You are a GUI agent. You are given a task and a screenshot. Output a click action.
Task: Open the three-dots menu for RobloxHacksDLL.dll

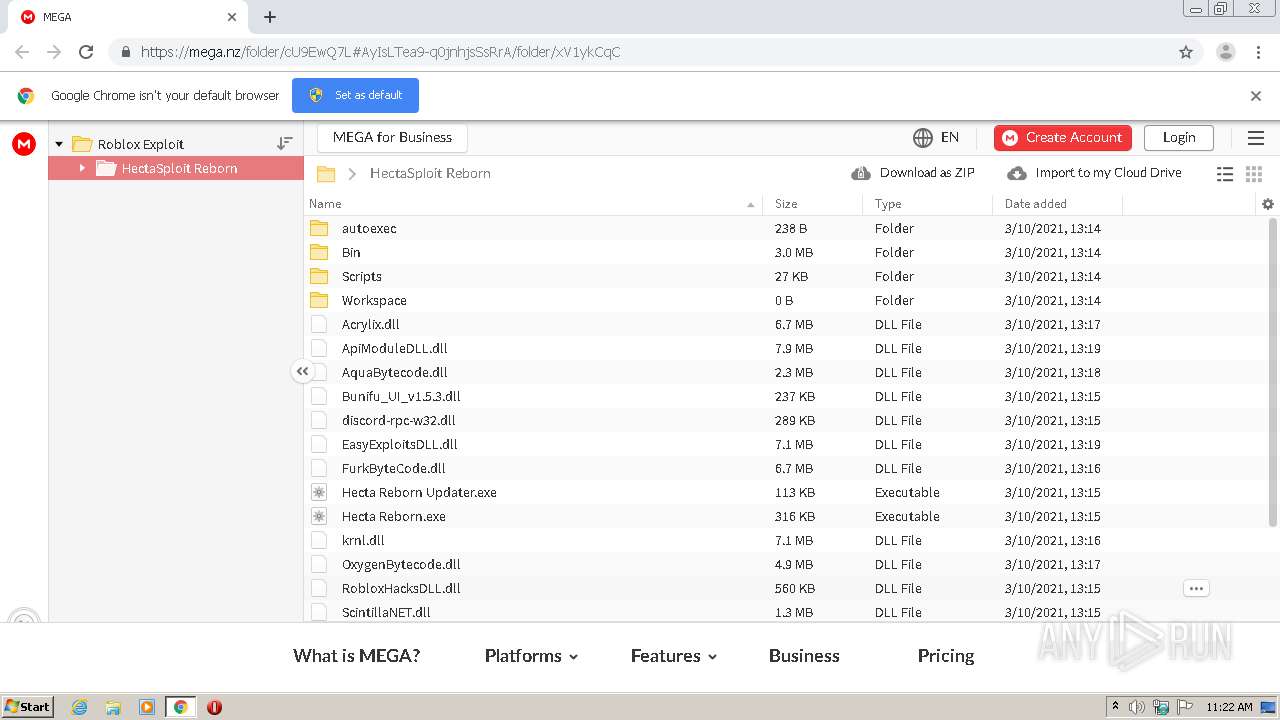point(1196,588)
